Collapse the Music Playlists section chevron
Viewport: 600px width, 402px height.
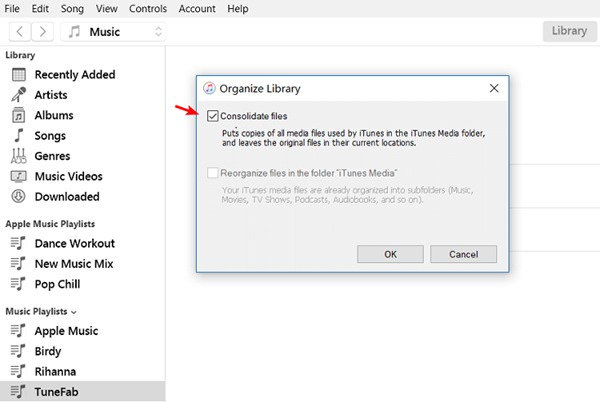[74, 313]
